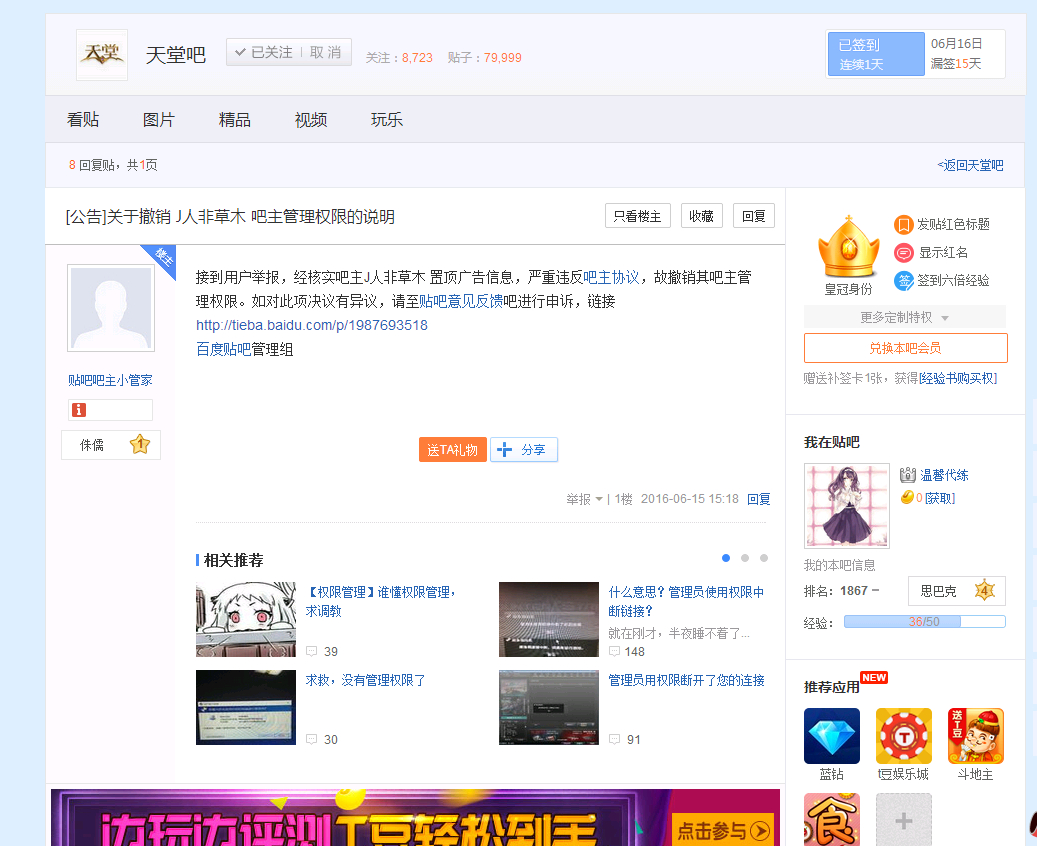This screenshot has height=846, width=1037.
Task: Click the red NEW badge by 推荐应用
Action: [874, 678]
